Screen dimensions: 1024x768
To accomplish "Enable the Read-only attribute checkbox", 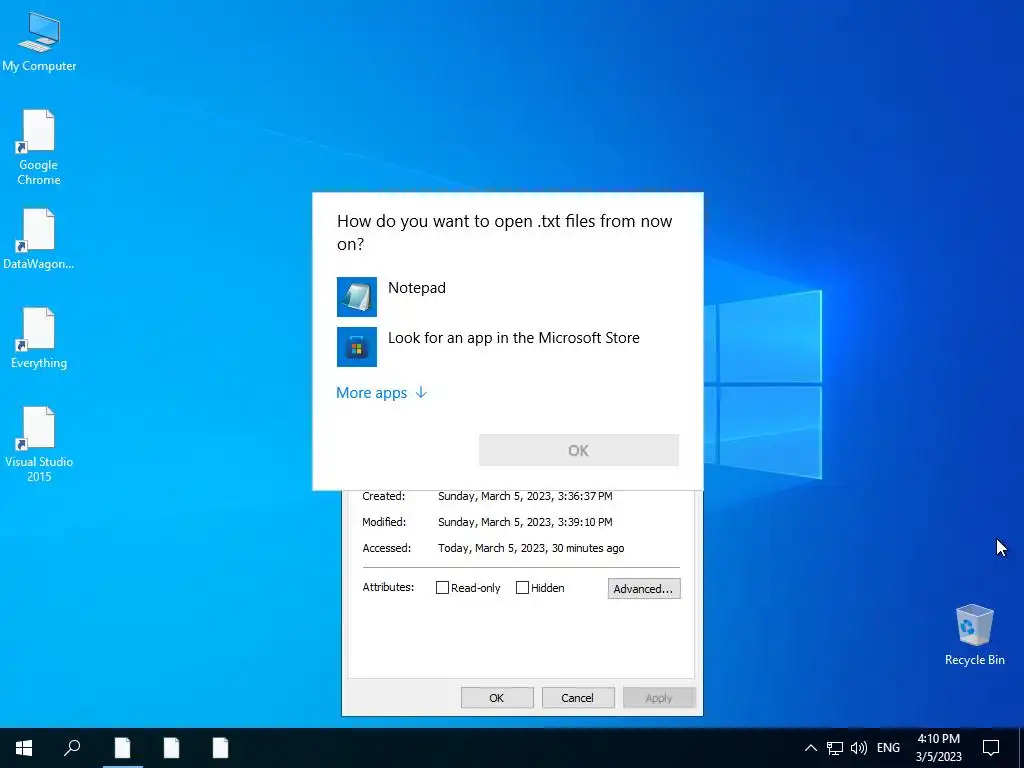I will (x=442, y=588).
